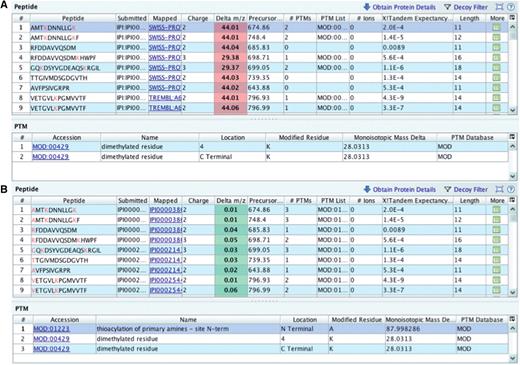
Task: Open the More details icon for row 5 in panel A
Action: pos(496,68)
